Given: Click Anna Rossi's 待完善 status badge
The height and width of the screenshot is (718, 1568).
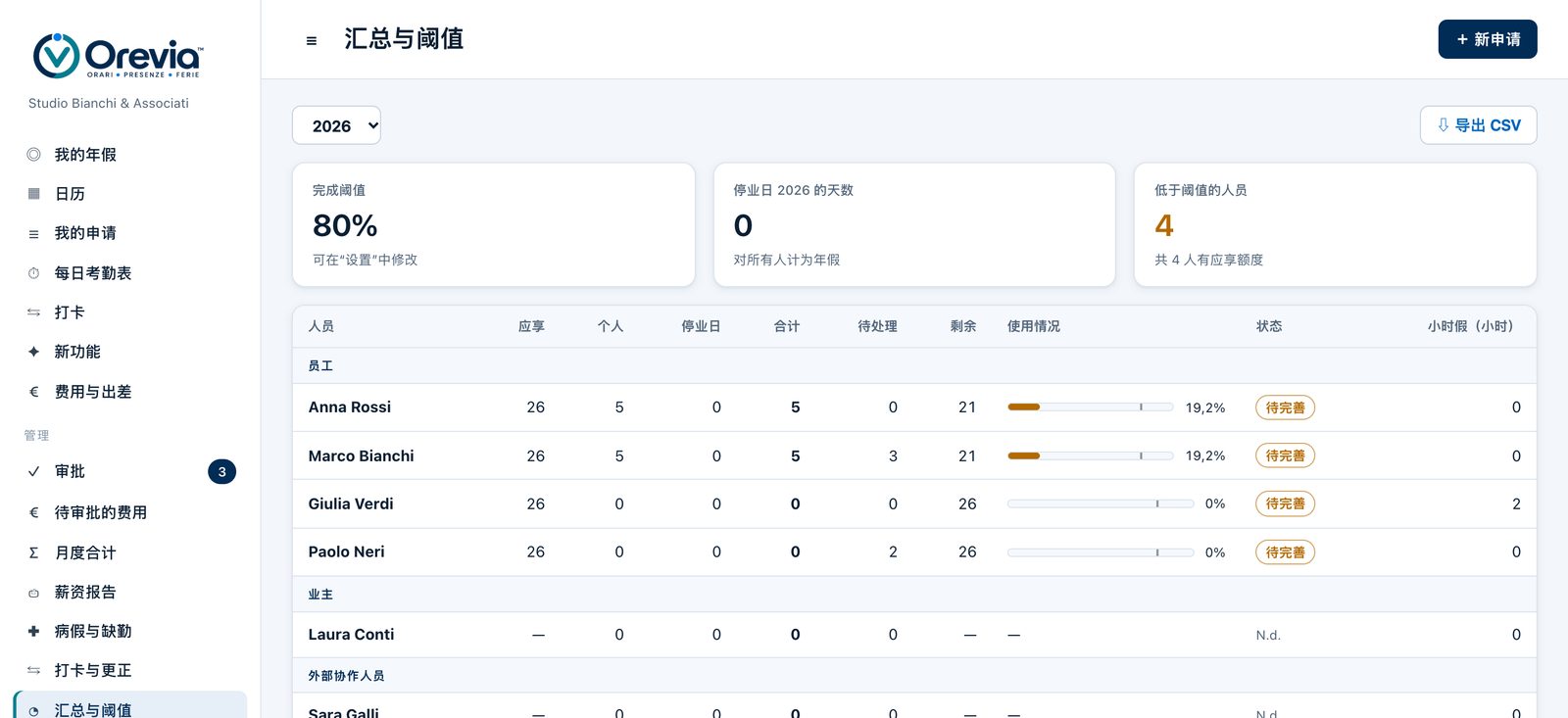Looking at the screenshot, I should coord(1285,407).
